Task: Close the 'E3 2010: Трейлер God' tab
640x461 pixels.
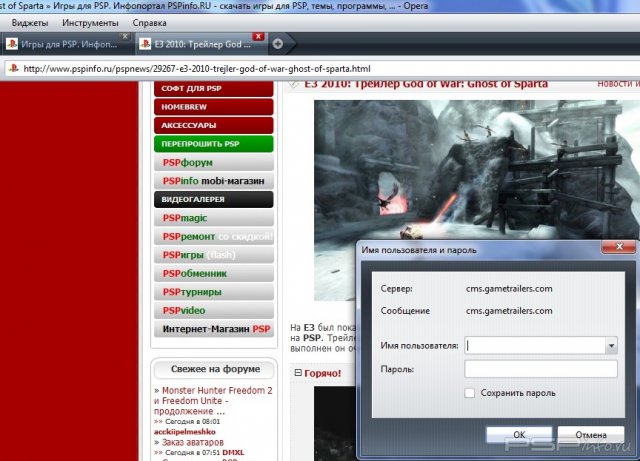Action: point(258,37)
